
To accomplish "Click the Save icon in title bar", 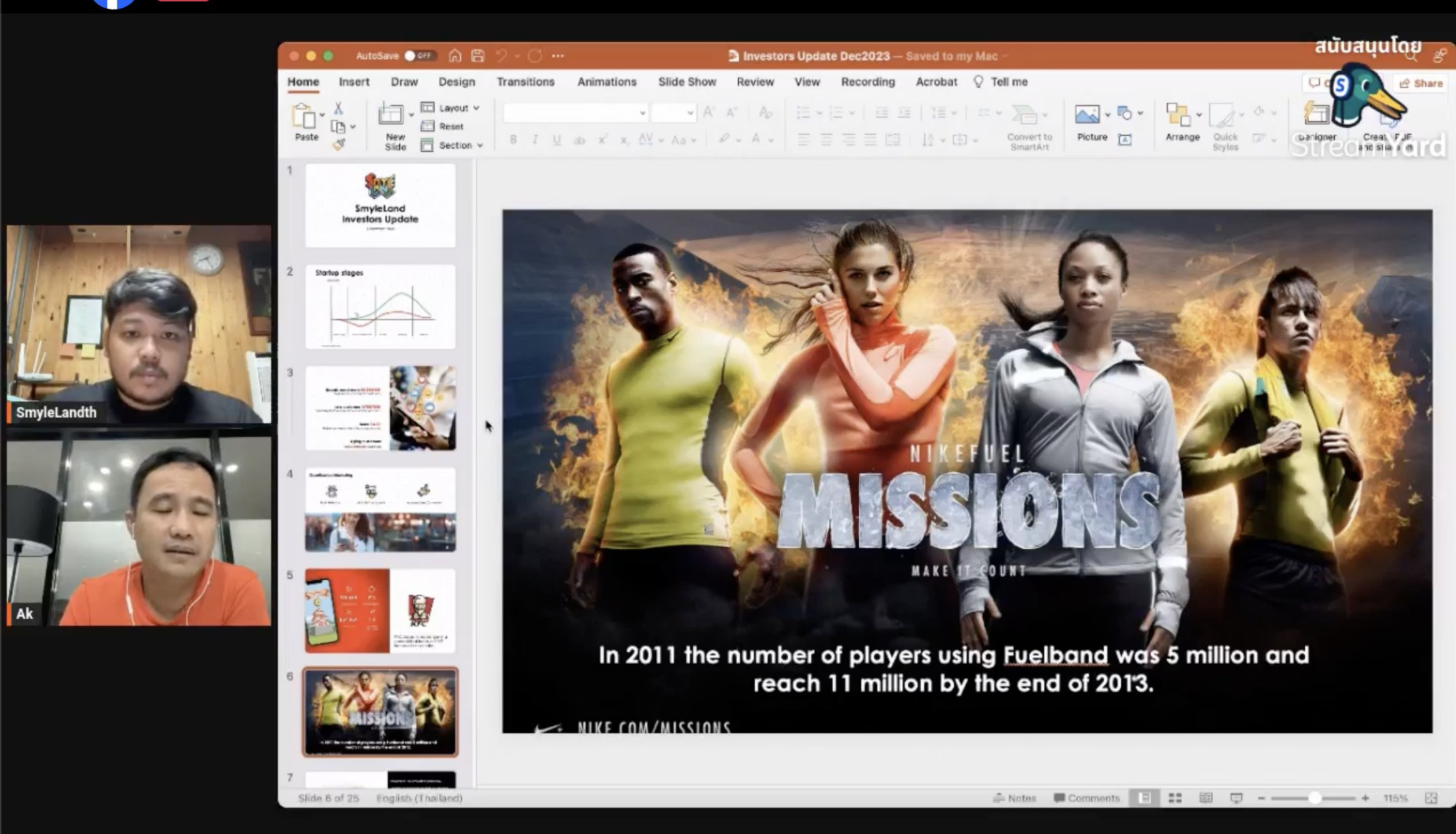I will pos(478,56).
